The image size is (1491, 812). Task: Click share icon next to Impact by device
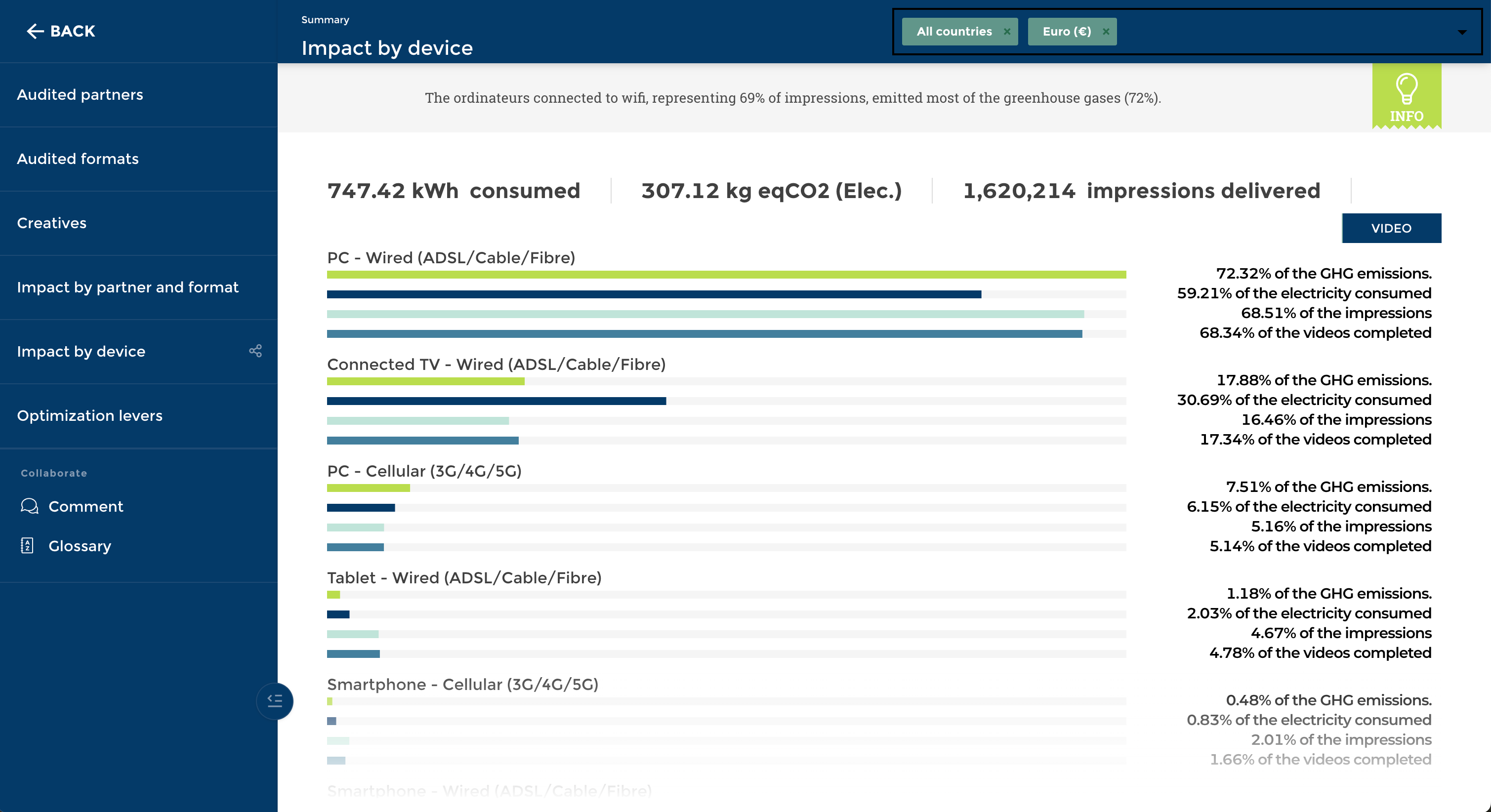tap(255, 351)
